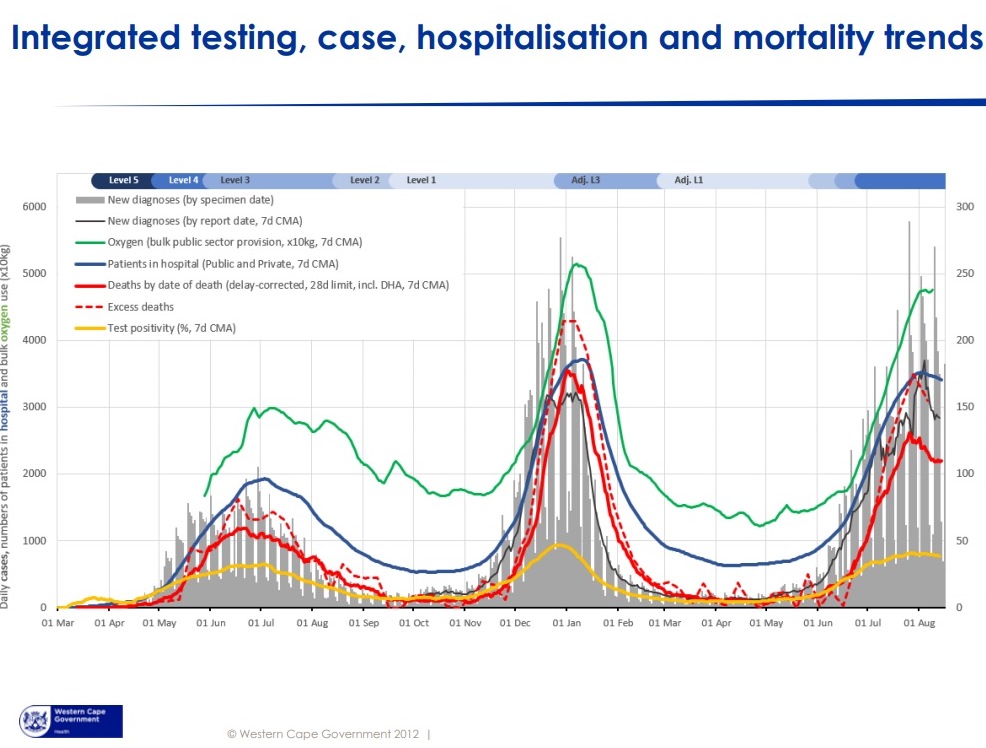Click the Western Cape Government logo
986x748 pixels.
pos(71,721)
